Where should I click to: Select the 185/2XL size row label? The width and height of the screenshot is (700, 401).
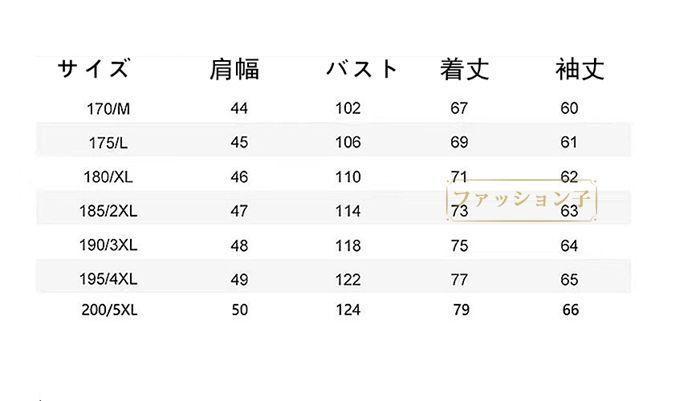(x=108, y=211)
